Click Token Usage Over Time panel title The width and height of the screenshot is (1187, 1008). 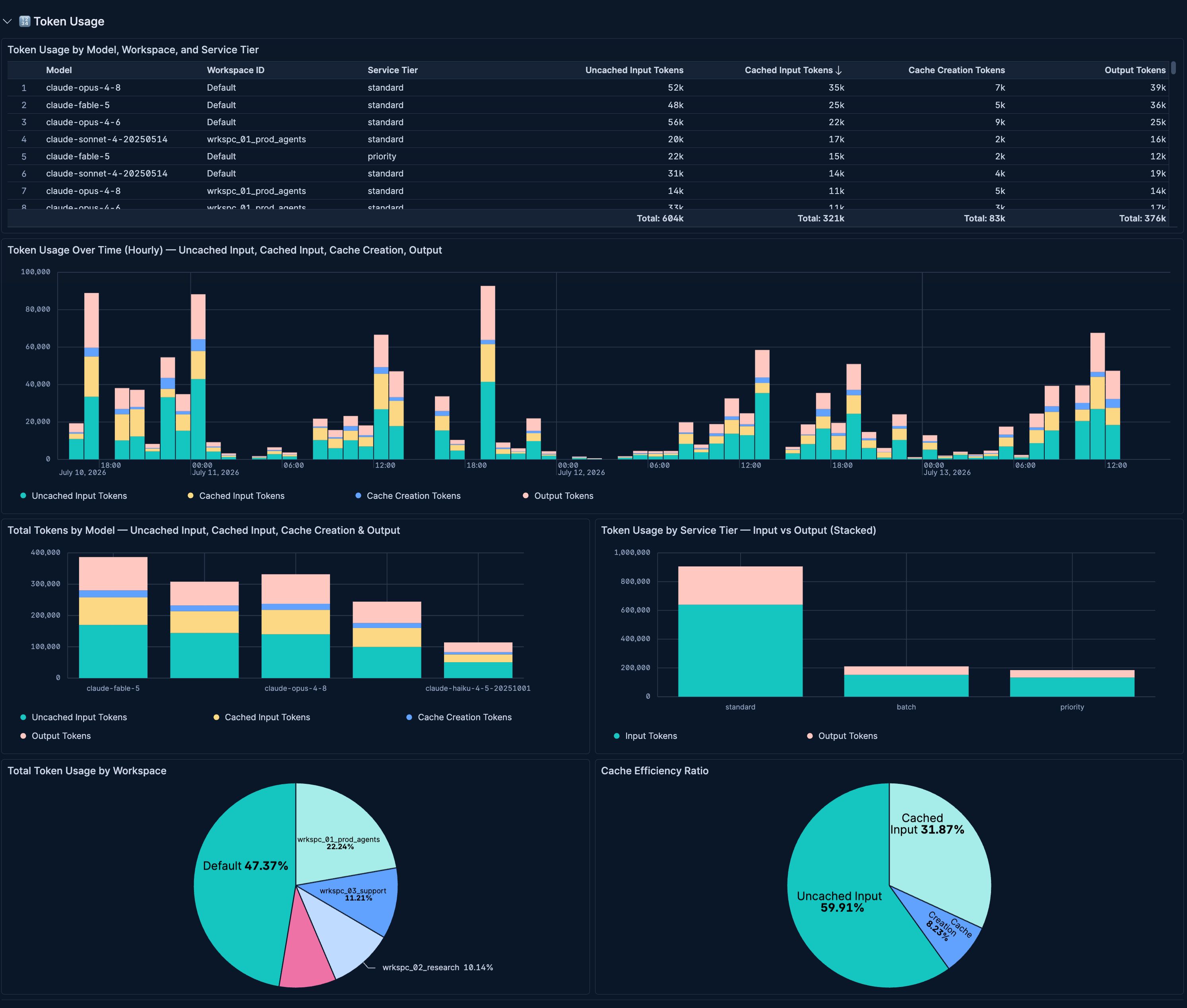click(225, 250)
